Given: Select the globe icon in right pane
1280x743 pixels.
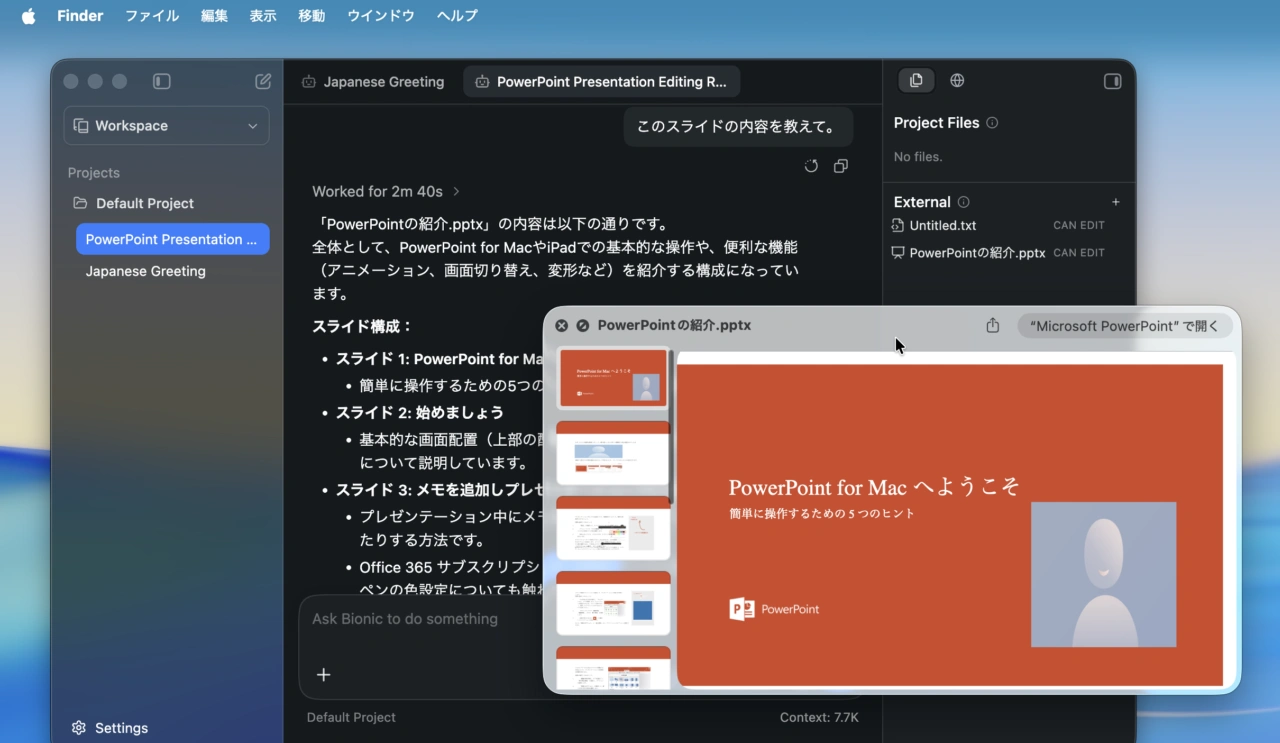Looking at the screenshot, I should tap(957, 81).
